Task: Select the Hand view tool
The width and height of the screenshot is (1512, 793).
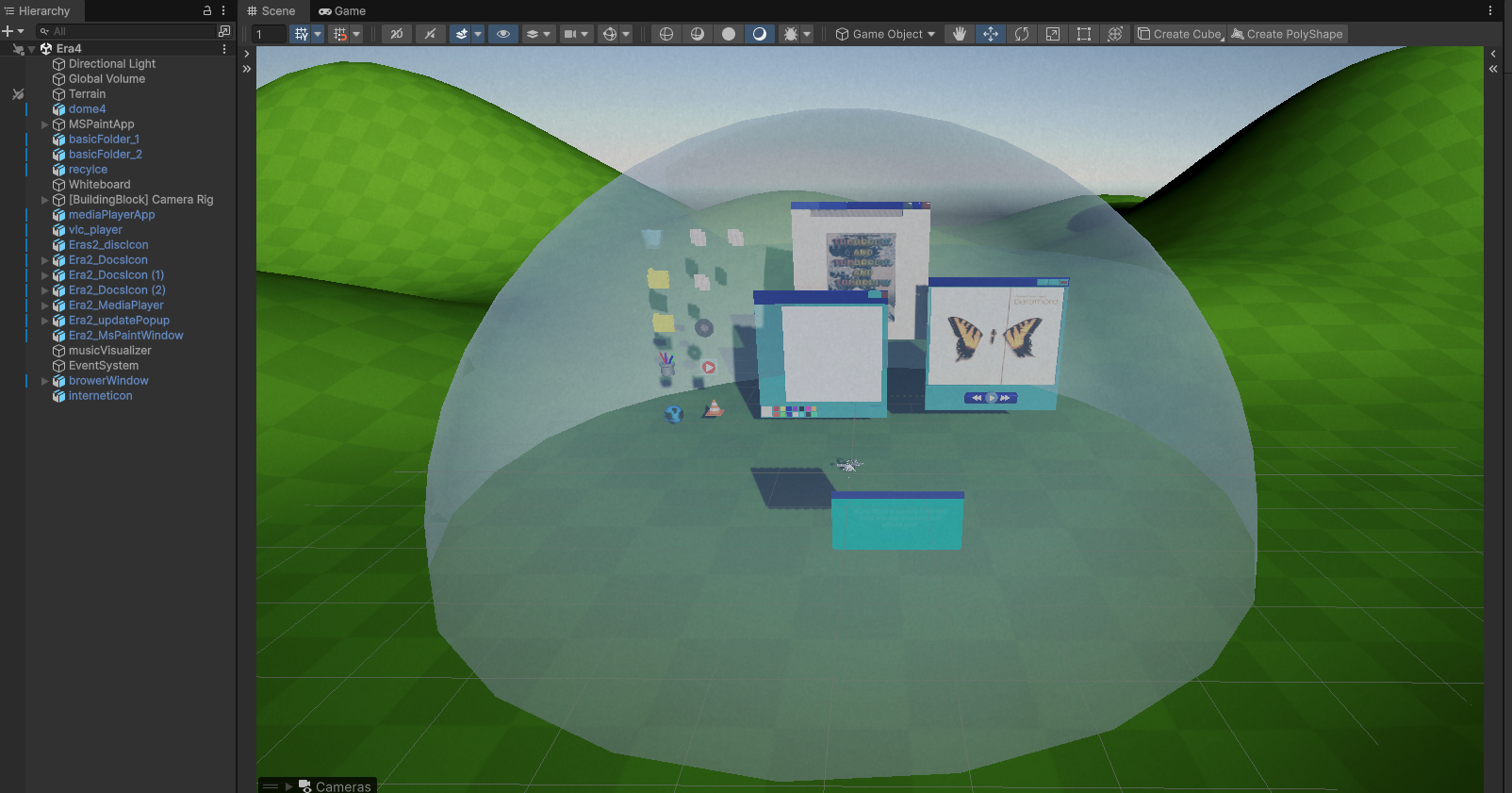Action: [960, 34]
